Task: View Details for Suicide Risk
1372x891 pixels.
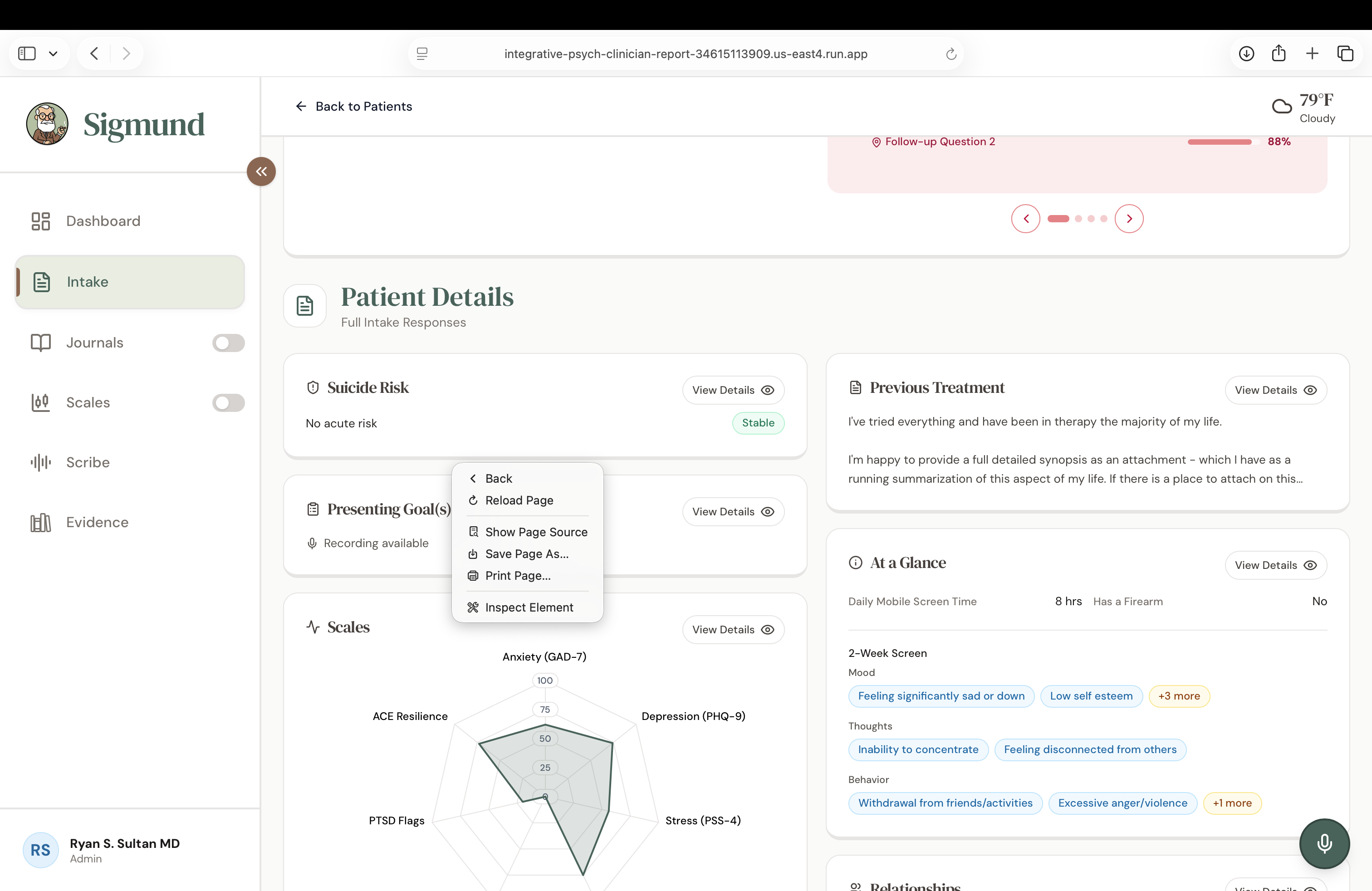Action: pos(733,390)
